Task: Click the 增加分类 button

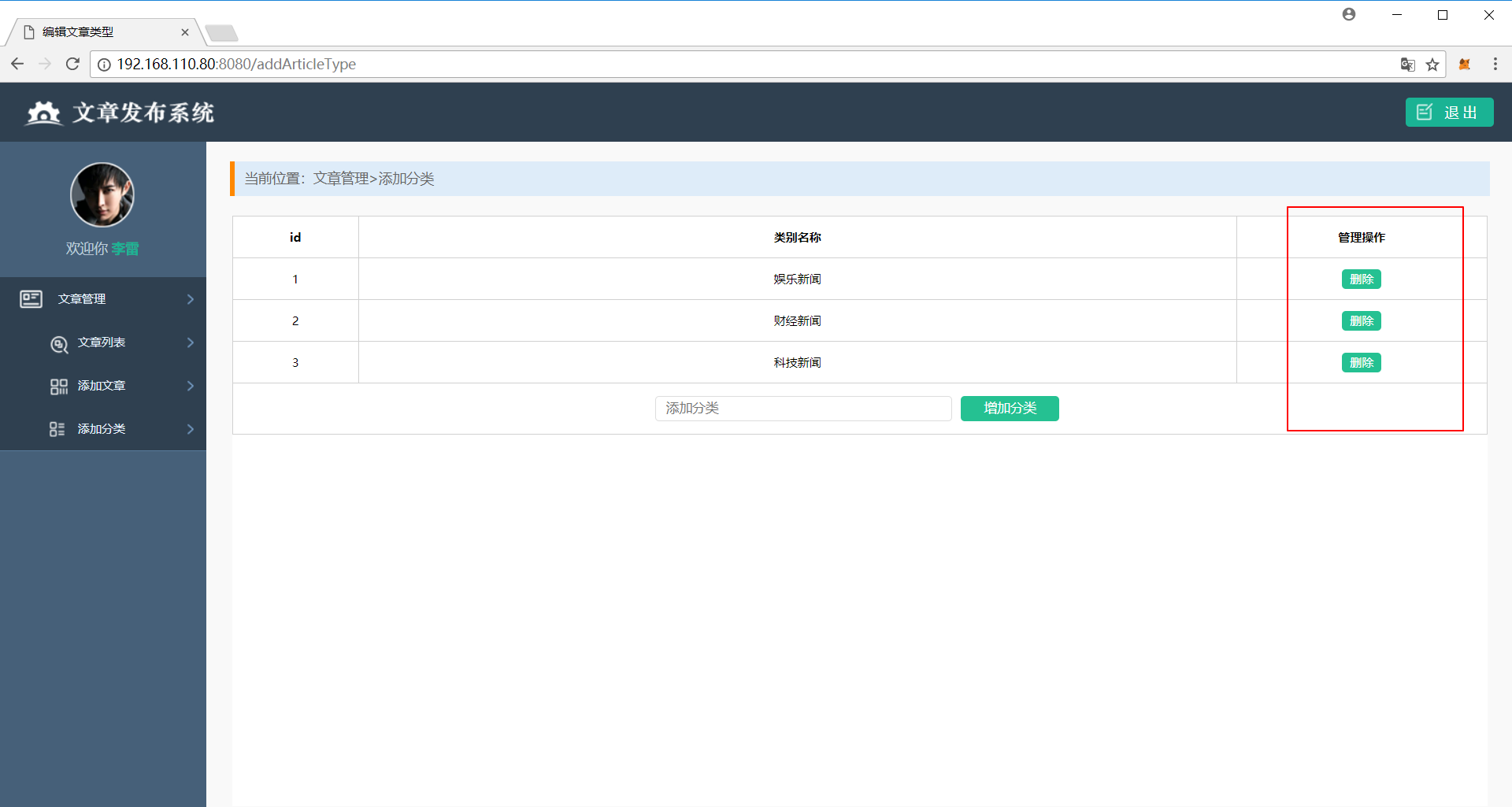Action: click(x=1010, y=409)
